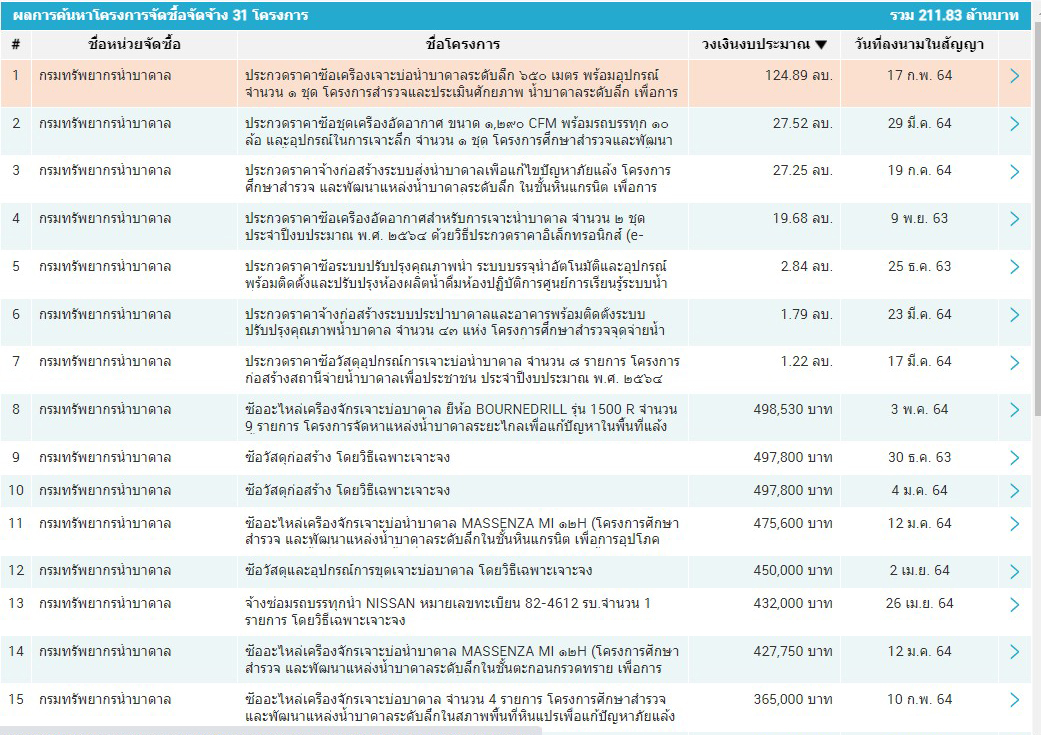The height and width of the screenshot is (735, 1041).
Task: Open row 7 project description
Action: [463, 370]
